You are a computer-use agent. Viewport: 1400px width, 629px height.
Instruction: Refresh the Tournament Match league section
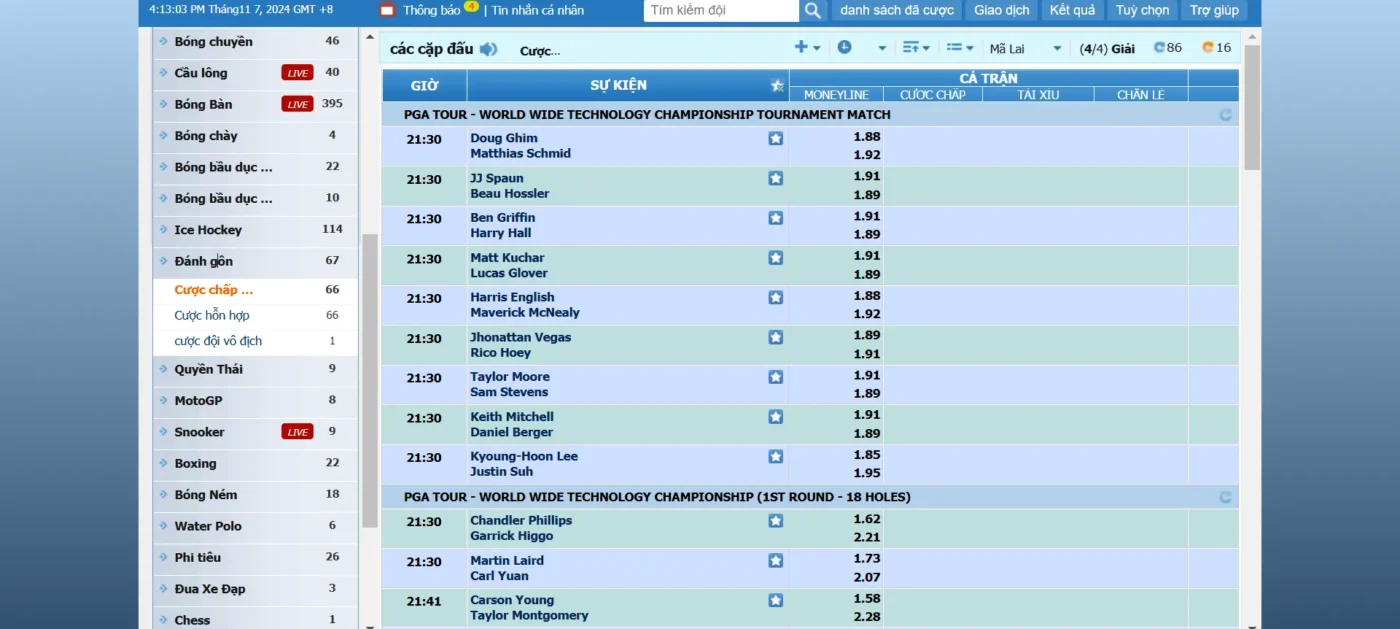tap(1225, 115)
